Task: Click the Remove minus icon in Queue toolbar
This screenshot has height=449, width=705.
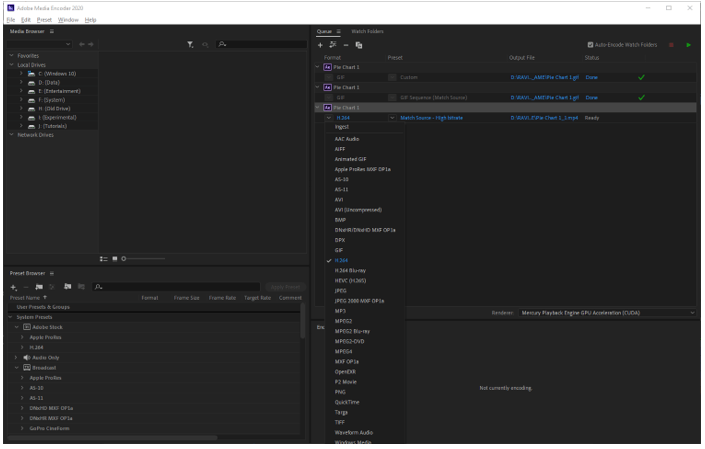Action: 346,45
